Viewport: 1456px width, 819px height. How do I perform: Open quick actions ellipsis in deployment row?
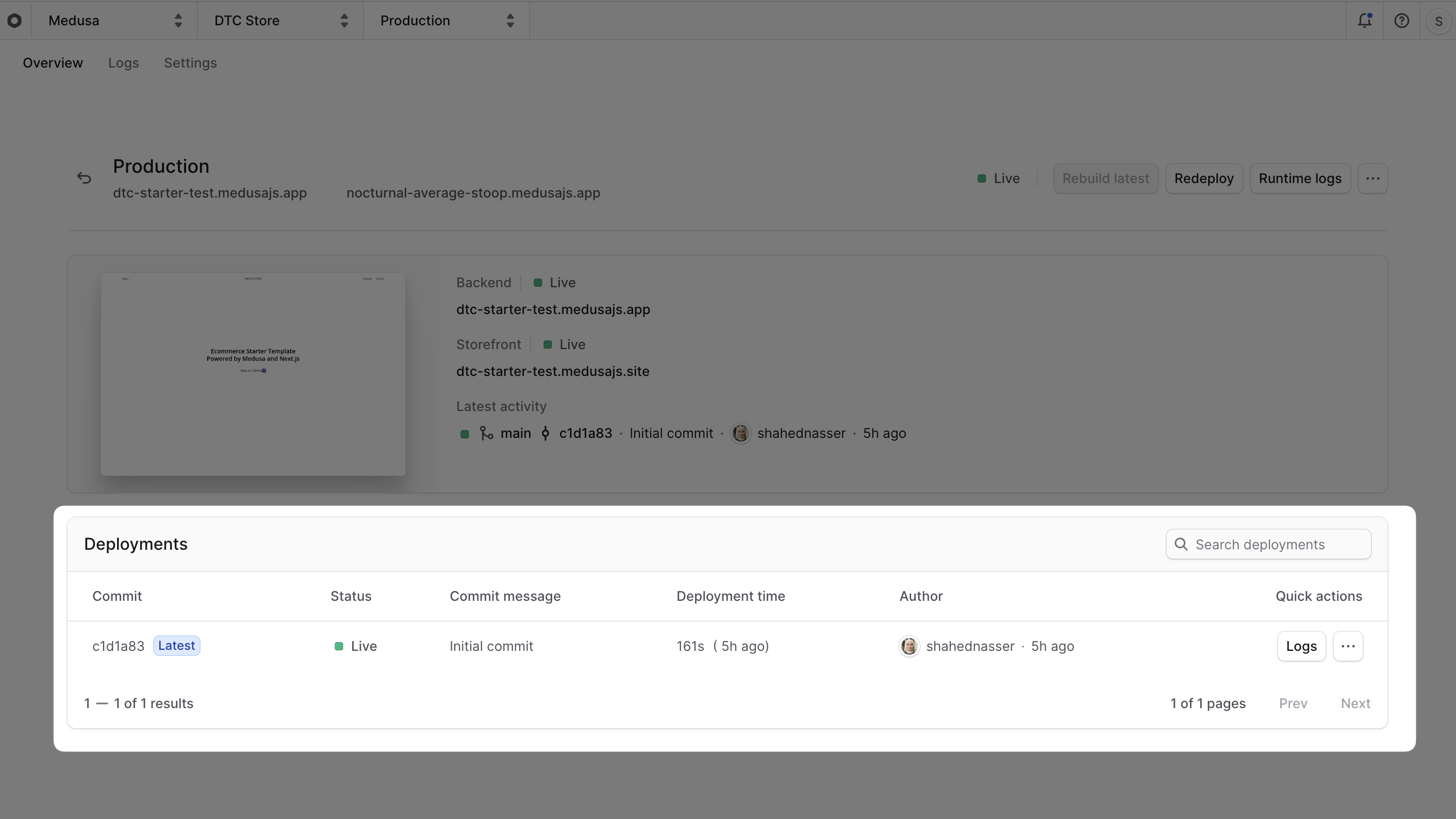[x=1349, y=646]
